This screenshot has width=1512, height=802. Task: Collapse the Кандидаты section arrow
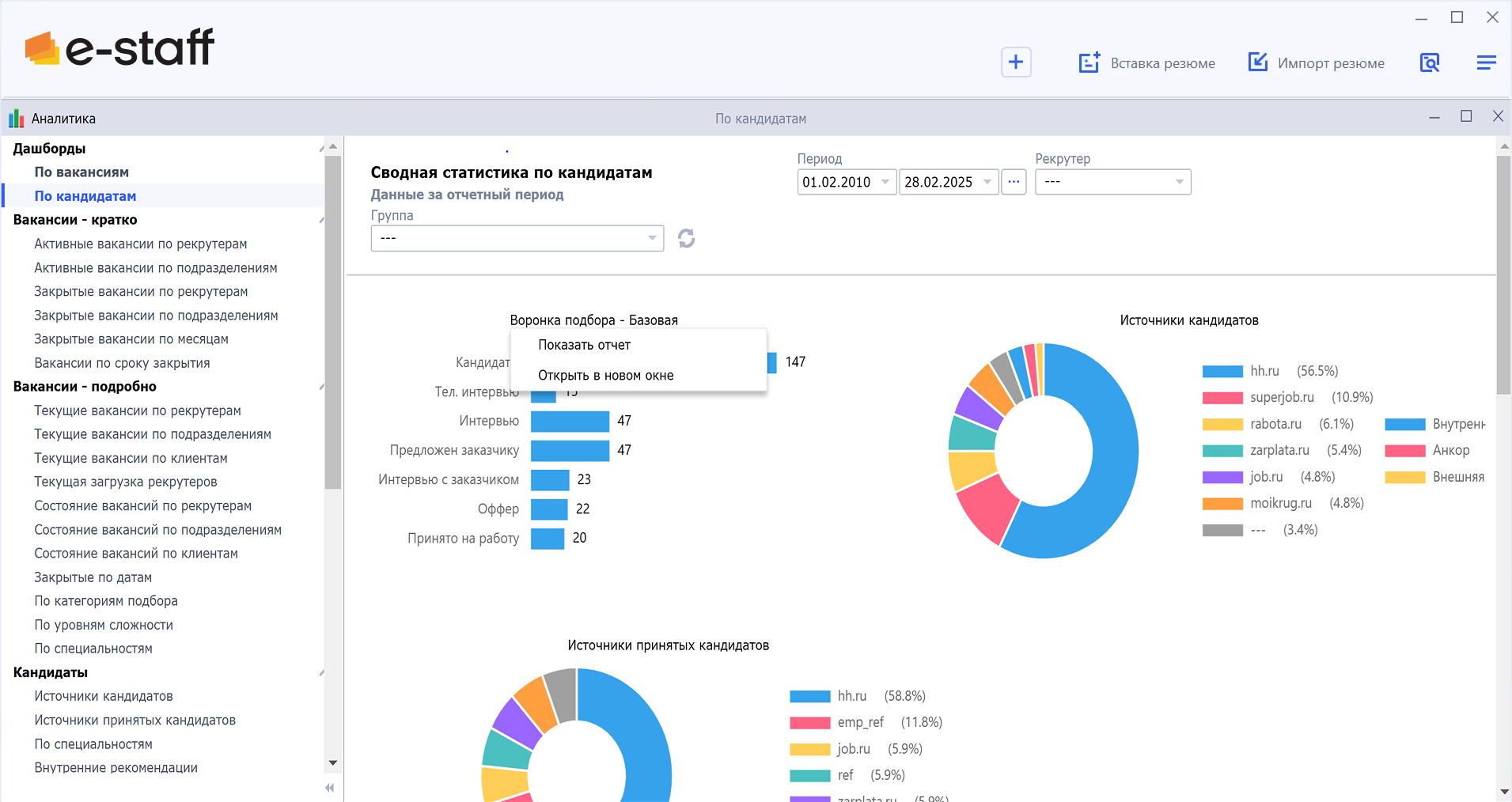pyautogui.click(x=321, y=673)
